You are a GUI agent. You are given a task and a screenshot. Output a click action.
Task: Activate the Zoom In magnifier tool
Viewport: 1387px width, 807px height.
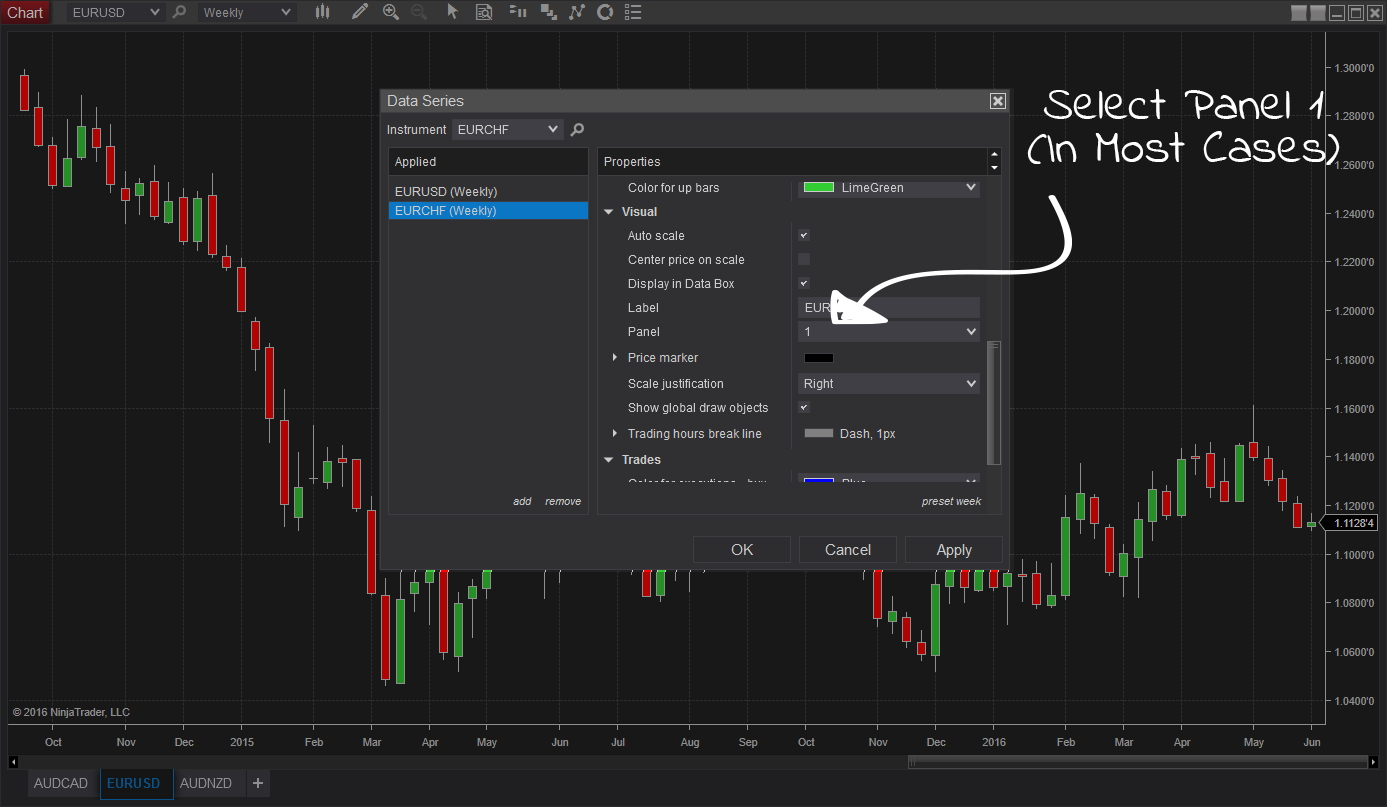point(391,12)
